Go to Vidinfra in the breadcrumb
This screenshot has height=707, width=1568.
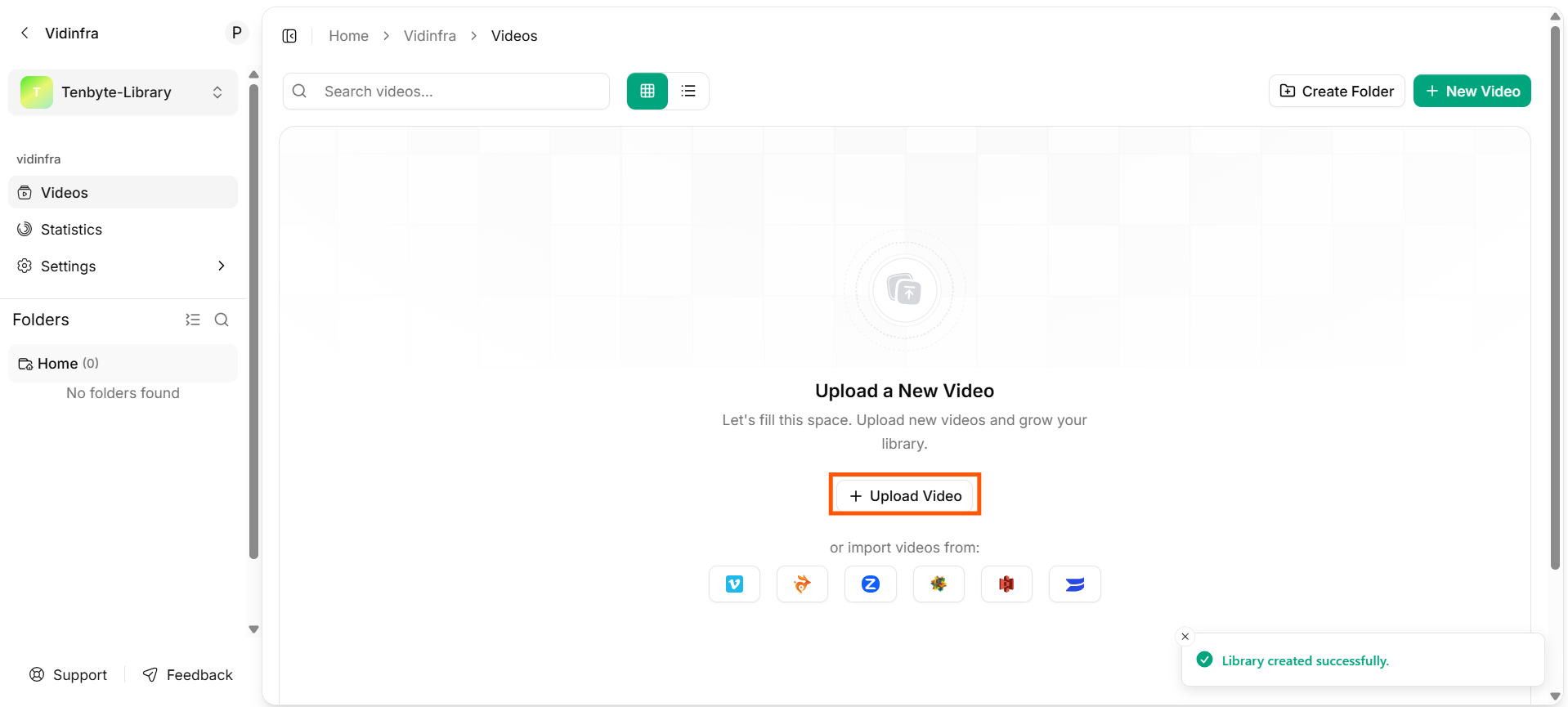[430, 36]
